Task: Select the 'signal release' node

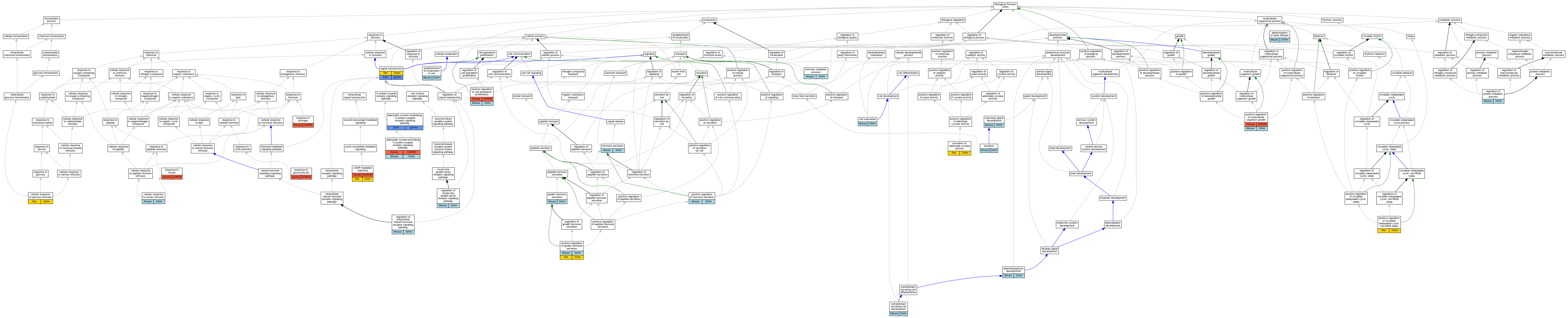Action: click(x=615, y=122)
